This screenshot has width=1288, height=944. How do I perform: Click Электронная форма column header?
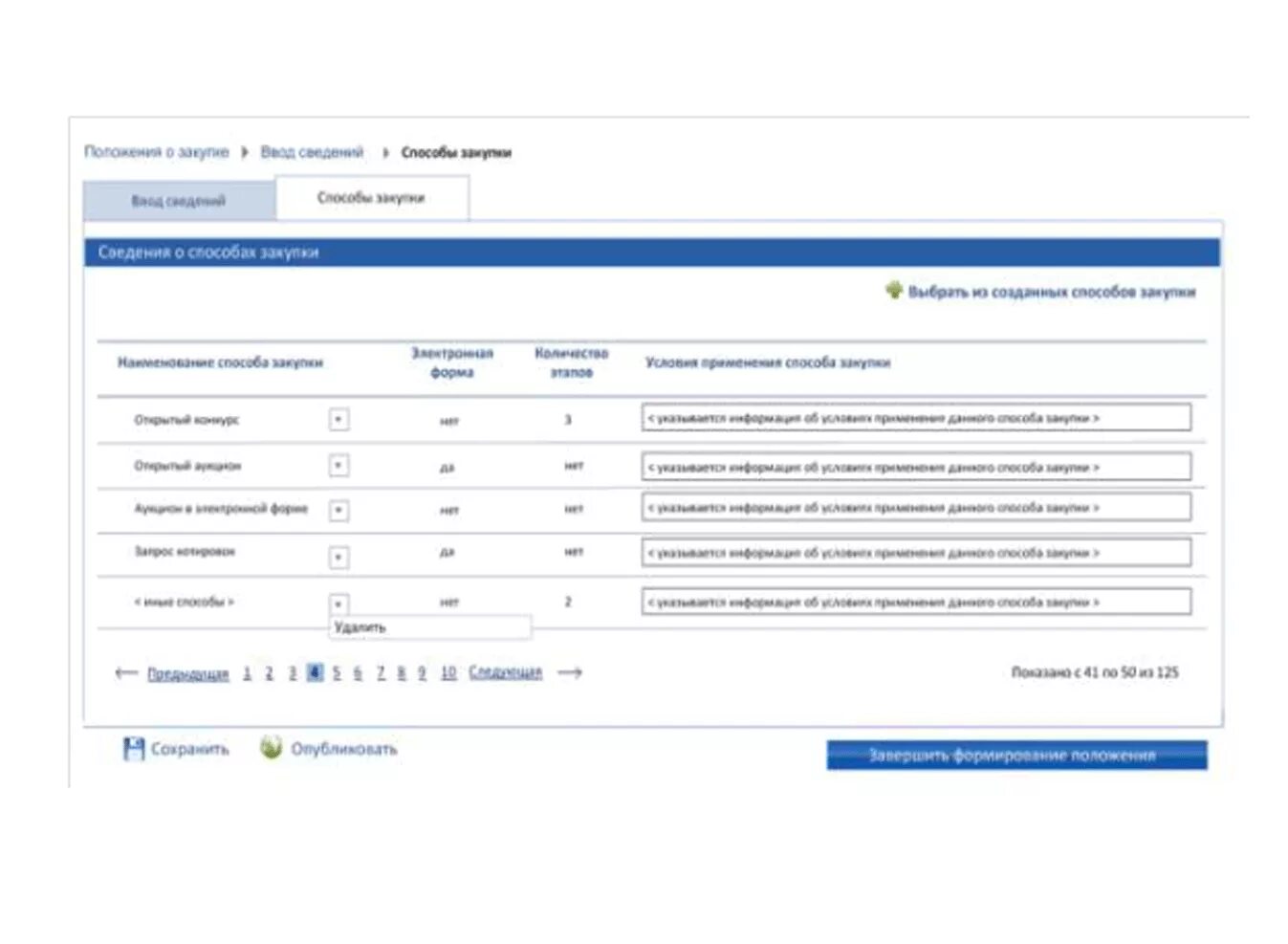point(452,362)
